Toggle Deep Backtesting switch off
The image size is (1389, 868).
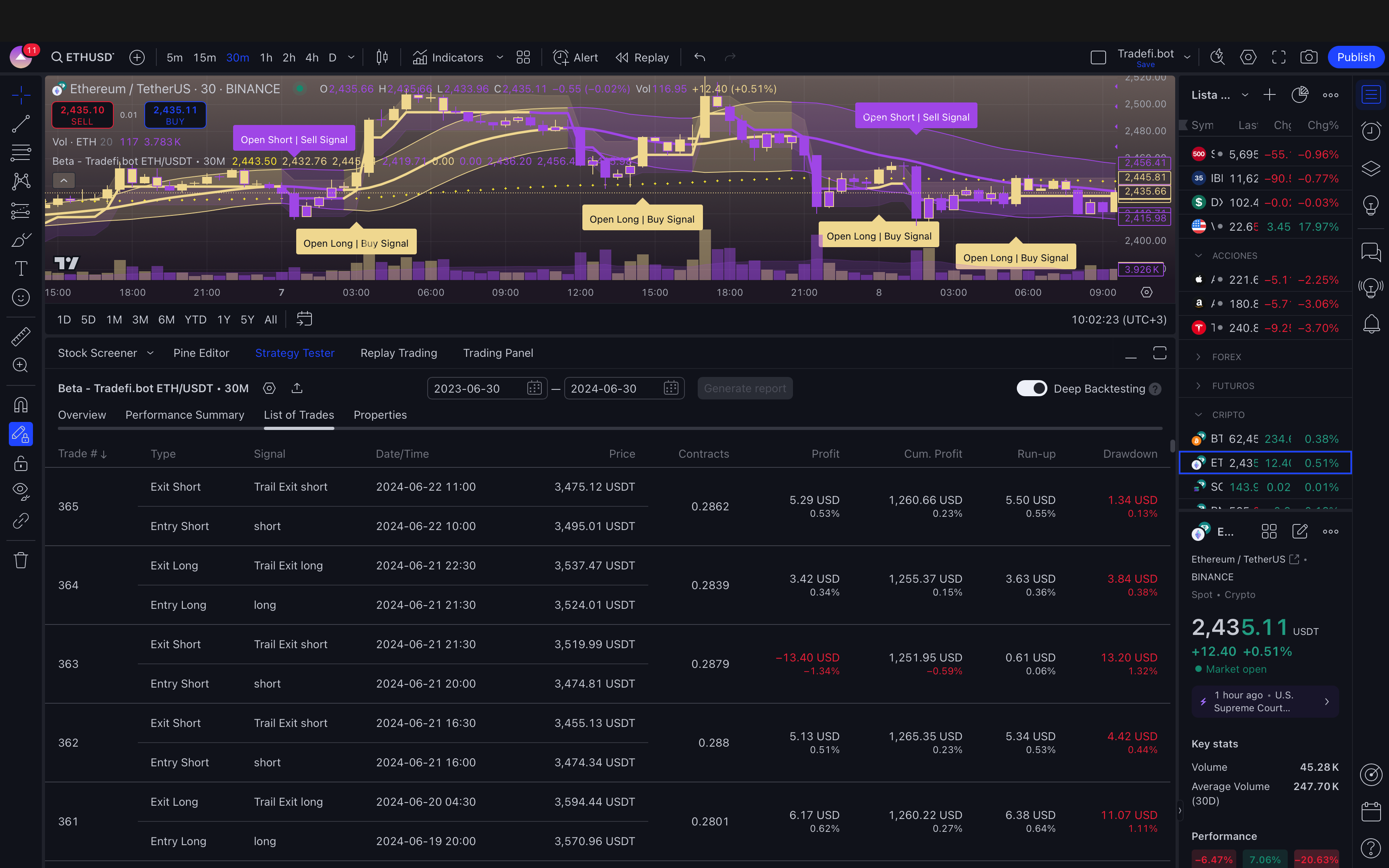coord(1031,389)
